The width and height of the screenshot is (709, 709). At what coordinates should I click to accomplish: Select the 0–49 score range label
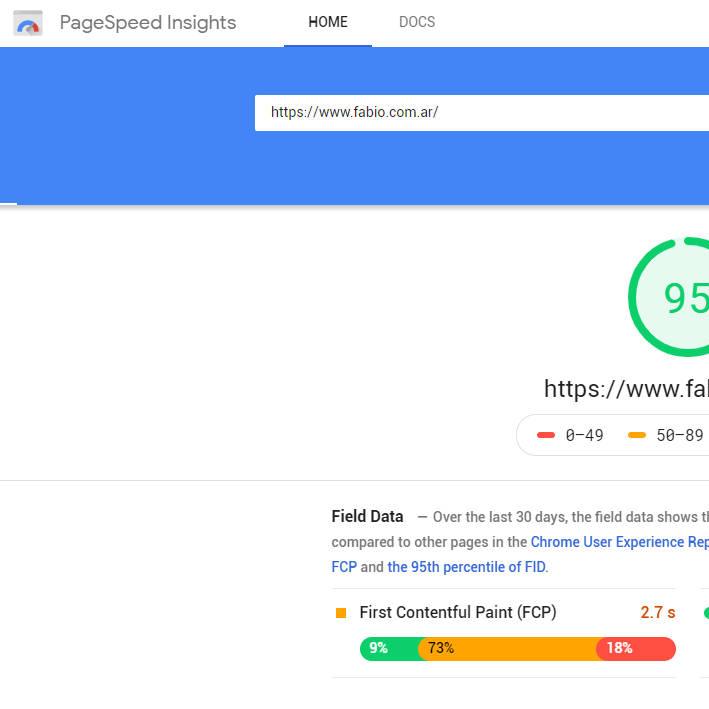[x=584, y=435]
